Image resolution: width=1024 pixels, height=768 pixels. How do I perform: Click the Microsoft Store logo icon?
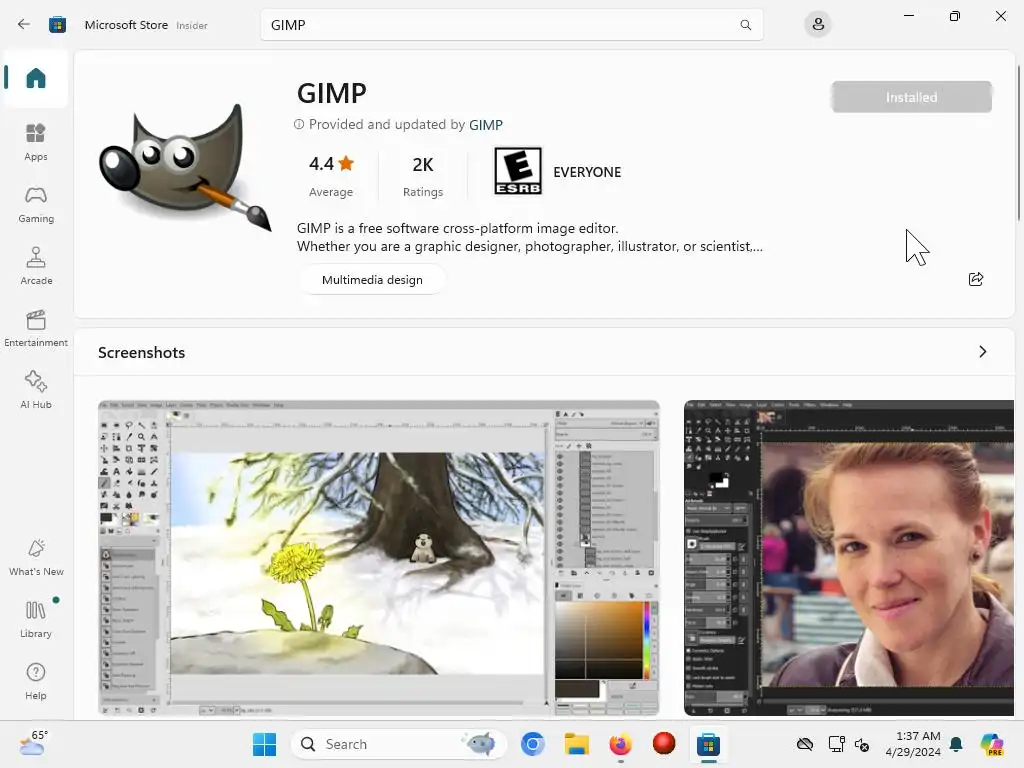[x=57, y=25]
